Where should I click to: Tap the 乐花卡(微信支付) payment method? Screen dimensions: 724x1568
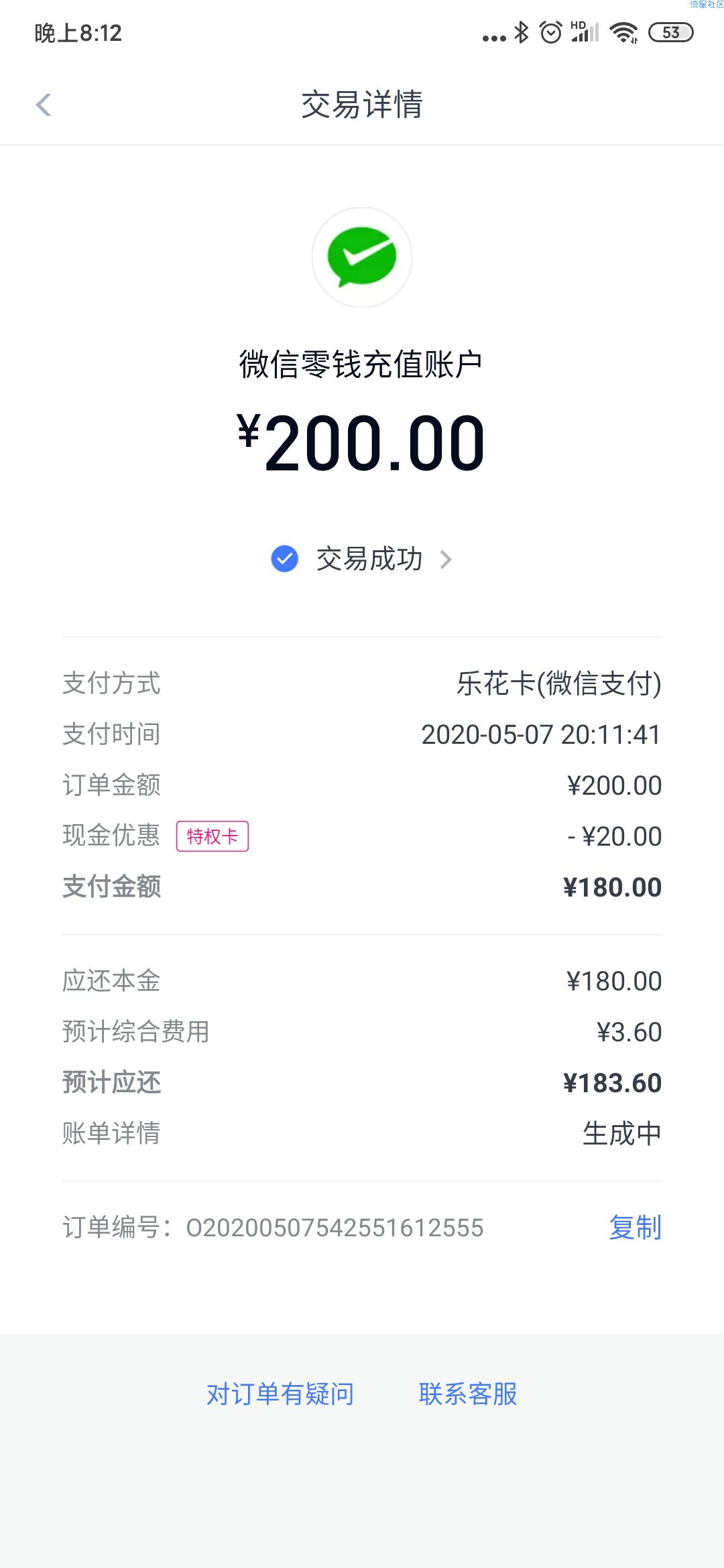click(x=559, y=683)
